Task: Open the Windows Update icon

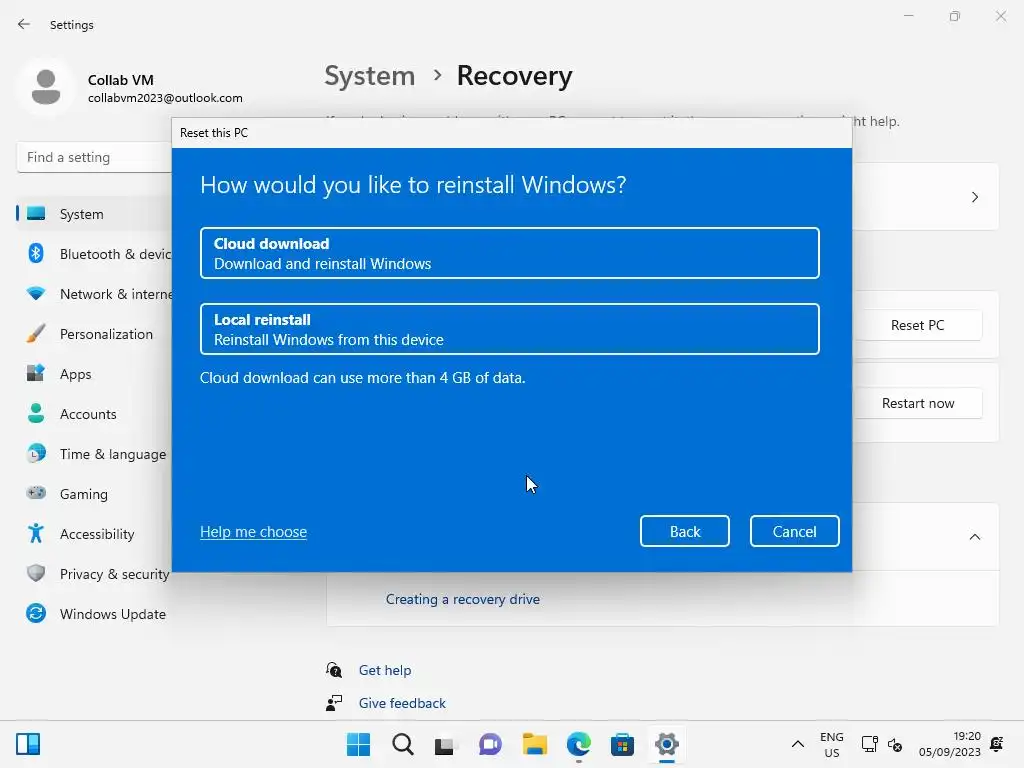Action: click(x=36, y=613)
